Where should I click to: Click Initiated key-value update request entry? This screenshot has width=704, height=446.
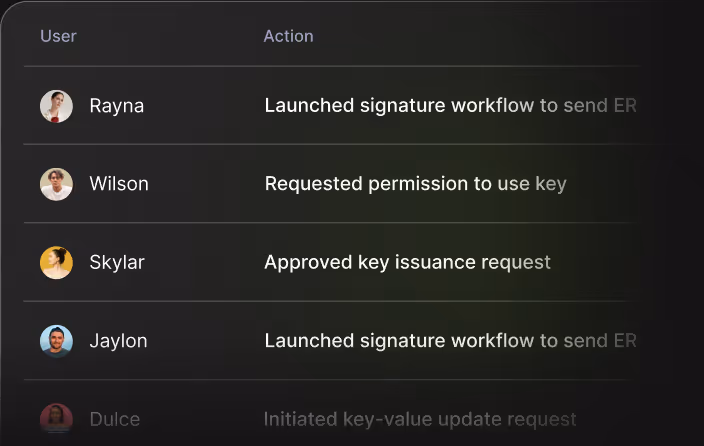[420, 419]
